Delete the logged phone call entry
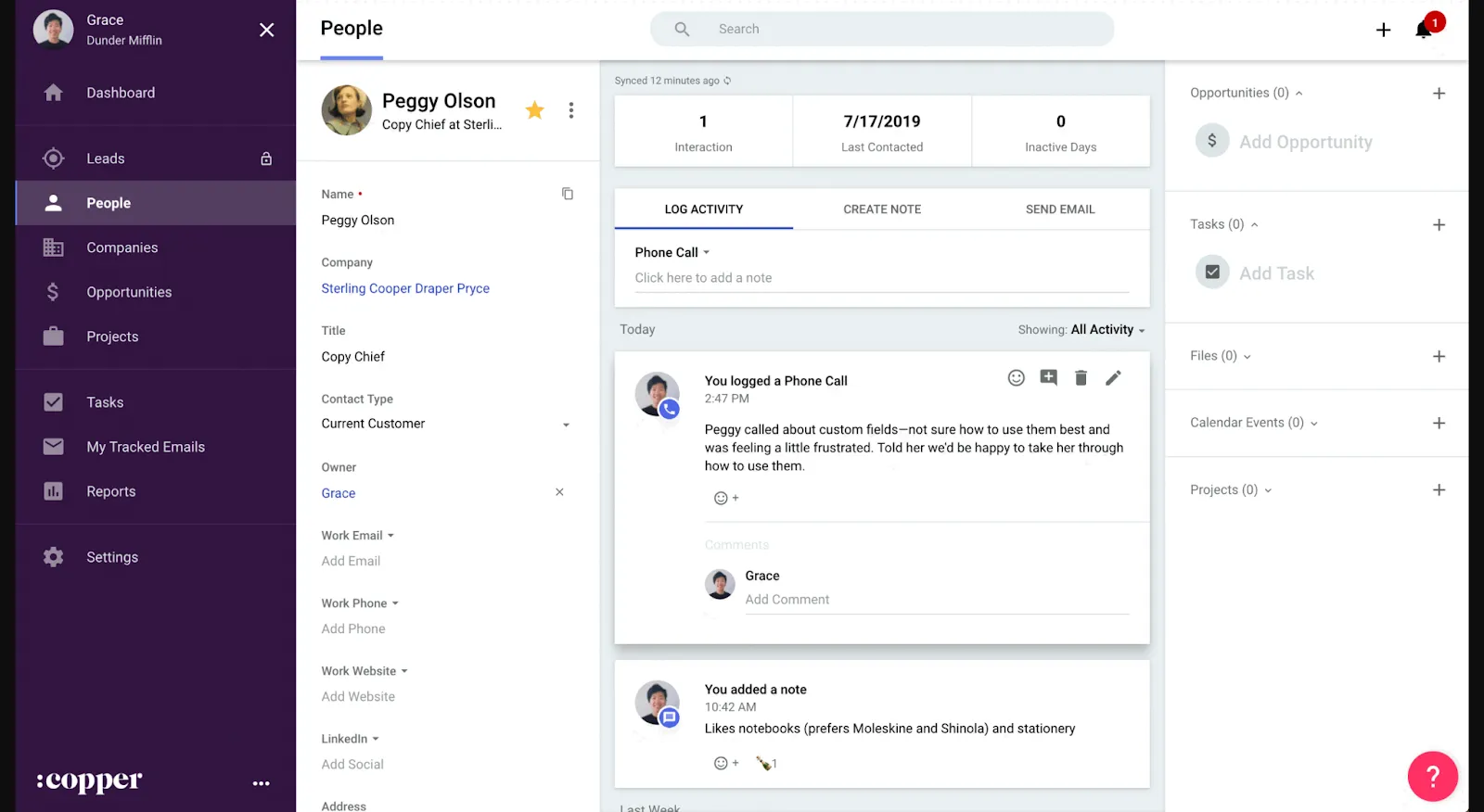Image resolution: width=1484 pixels, height=812 pixels. click(x=1081, y=377)
